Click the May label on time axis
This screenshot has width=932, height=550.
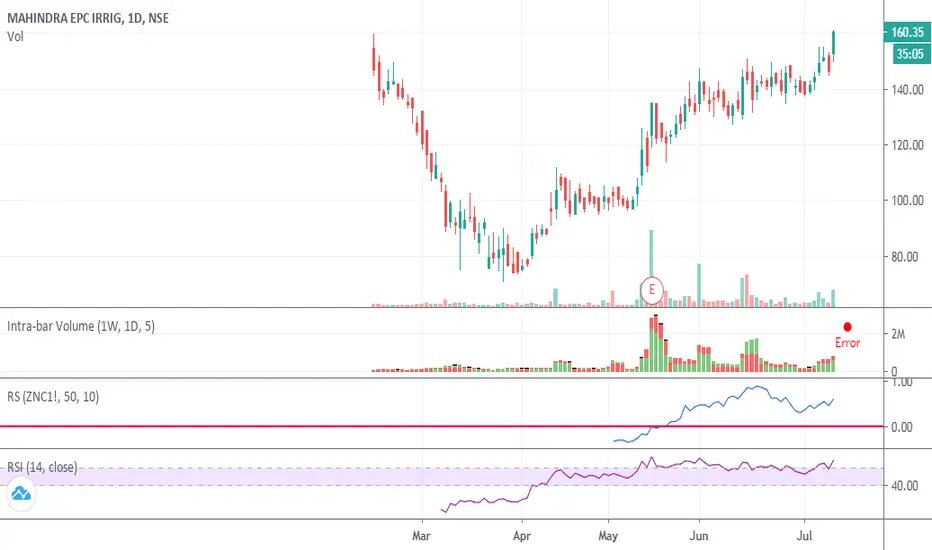[608, 536]
